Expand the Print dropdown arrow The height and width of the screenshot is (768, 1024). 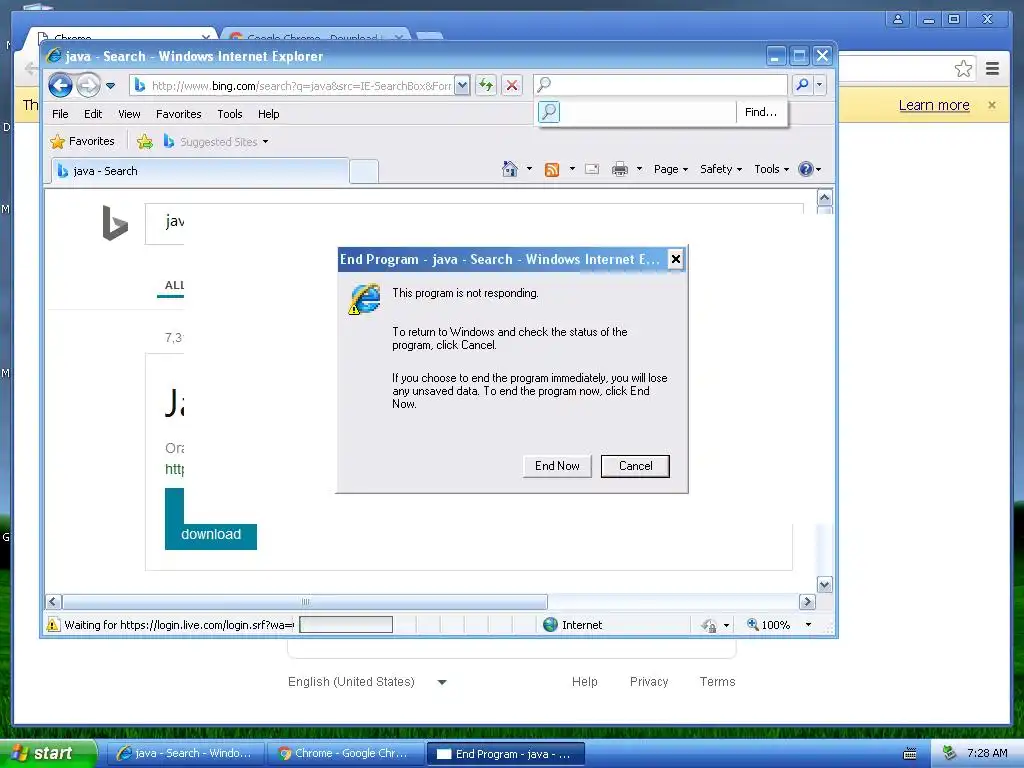click(x=639, y=169)
